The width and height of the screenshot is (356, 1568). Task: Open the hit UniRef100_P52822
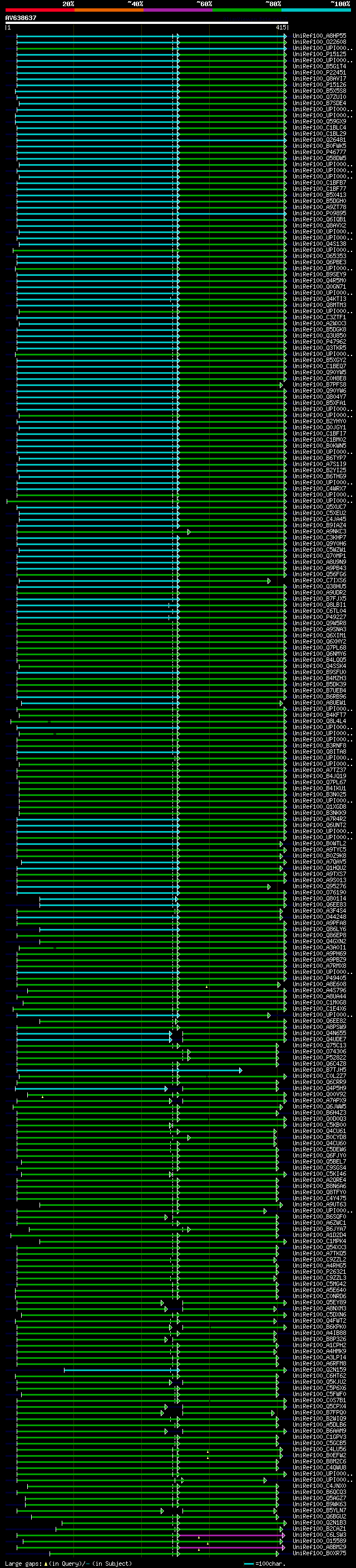[x=319, y=1058]
